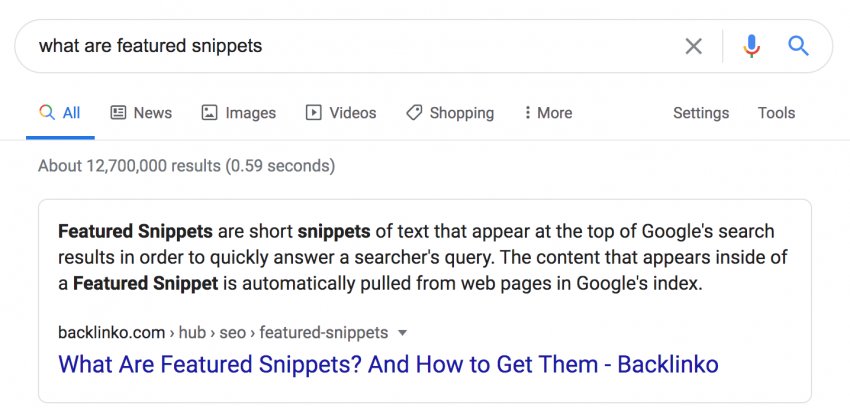Click into the search query text field
850x408 pixels.
pyautogui.click(x=350, y=46)
